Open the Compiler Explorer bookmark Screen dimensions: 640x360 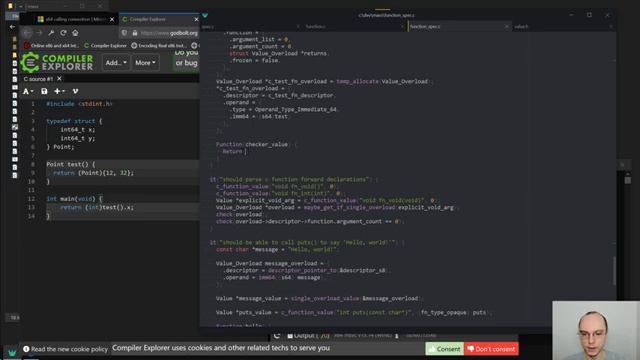point(105,46)
